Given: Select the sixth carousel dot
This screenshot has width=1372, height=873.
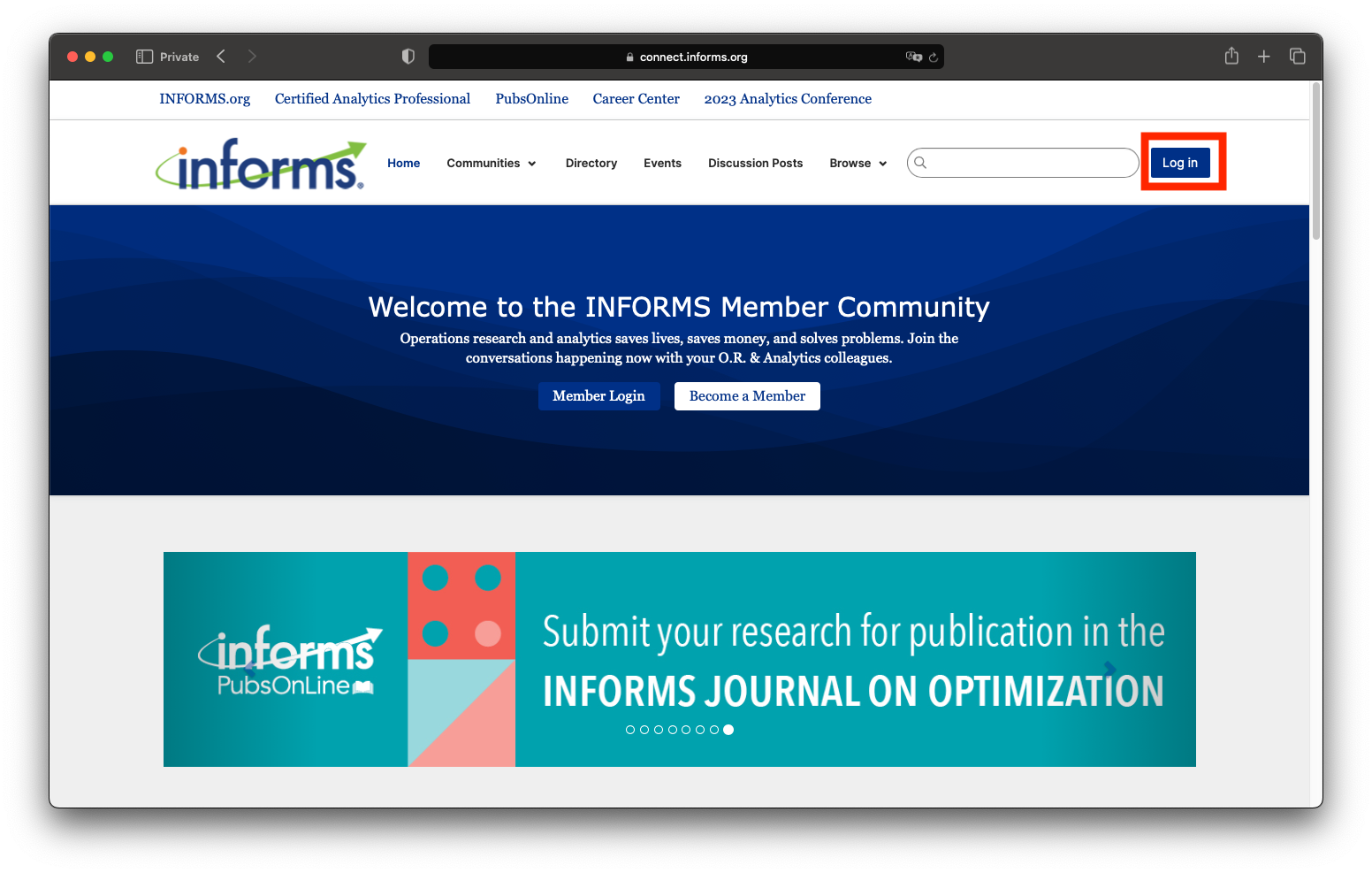Looking at the screenshot, I should (x=700, y=730).
